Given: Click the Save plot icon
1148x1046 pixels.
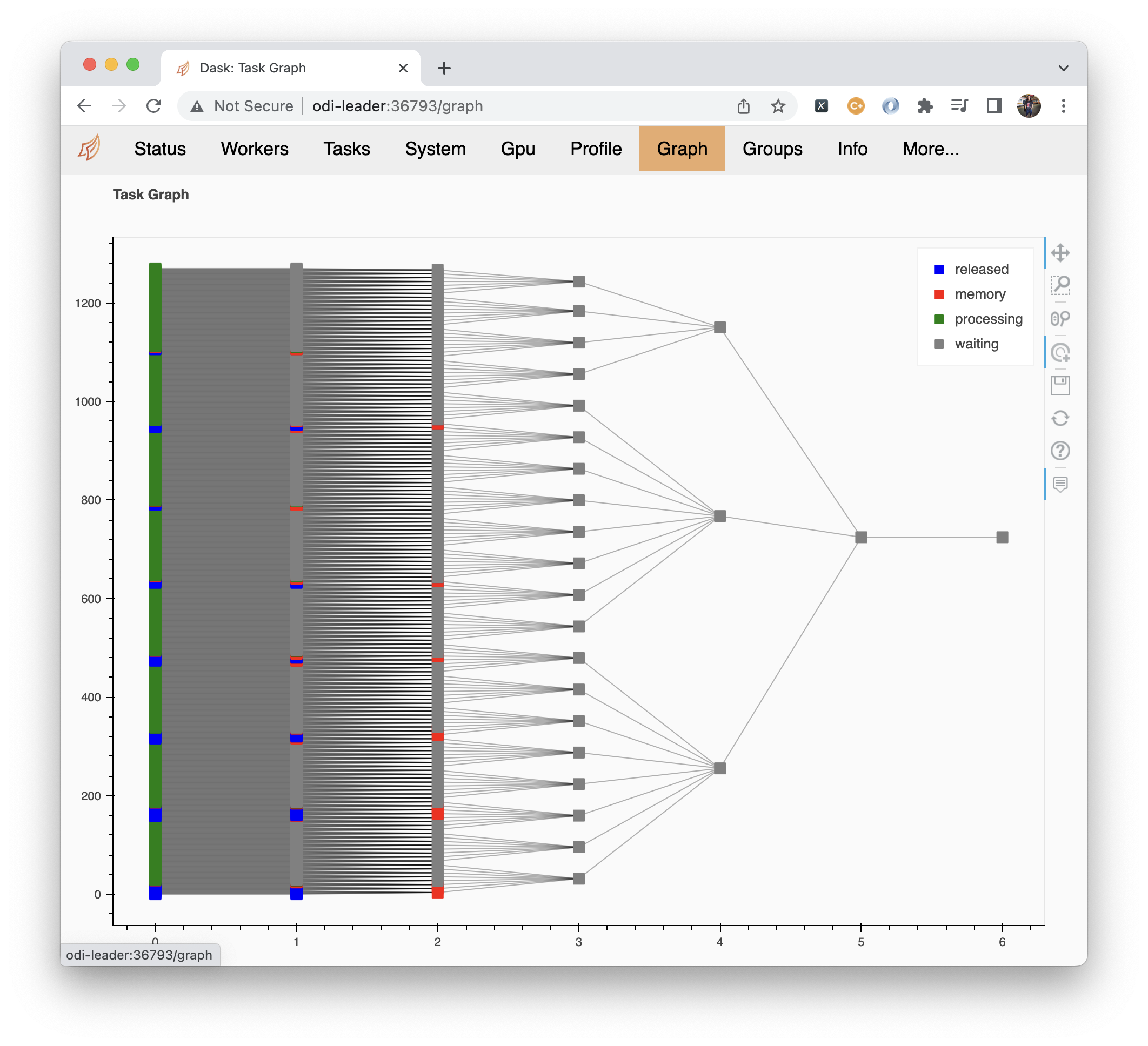Looking at the screenshot, I should coord(1060,385).
